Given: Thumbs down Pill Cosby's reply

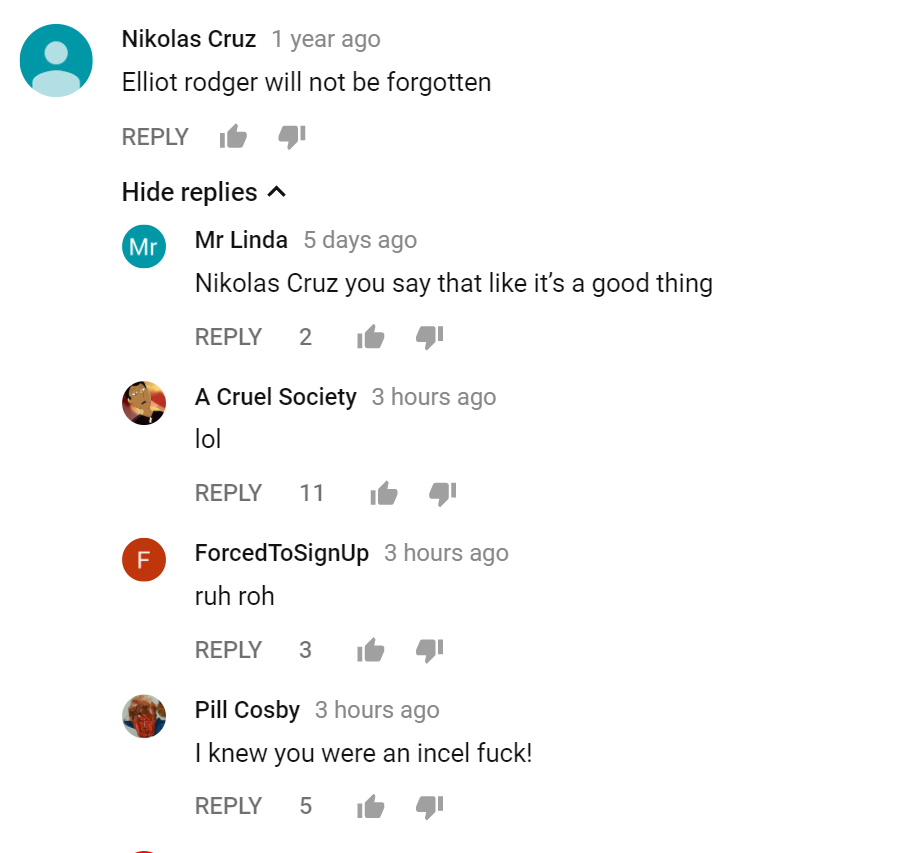Looking at the screenshot, I should point(430,807).
